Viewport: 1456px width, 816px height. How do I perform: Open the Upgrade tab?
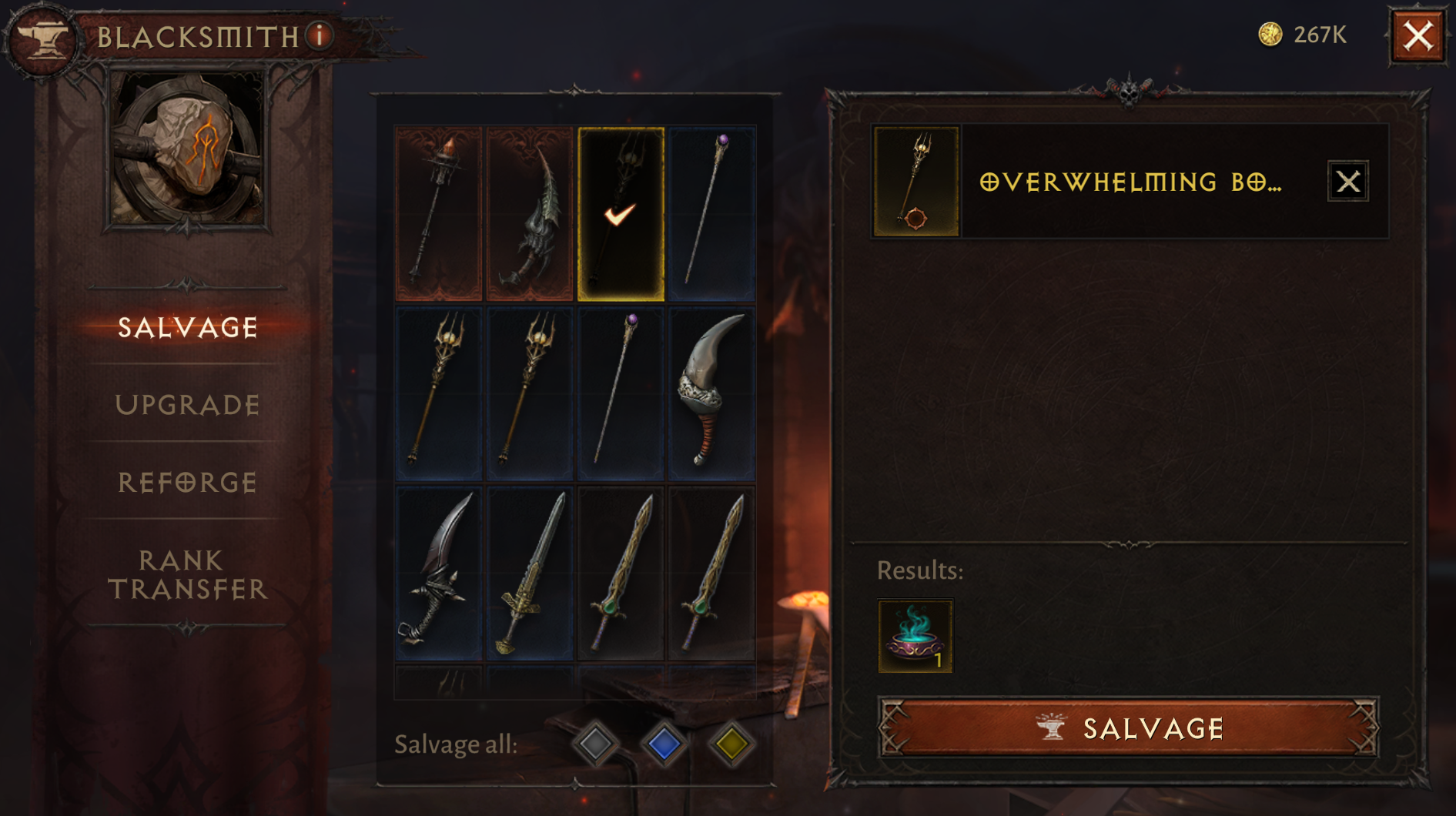point(187,405)
